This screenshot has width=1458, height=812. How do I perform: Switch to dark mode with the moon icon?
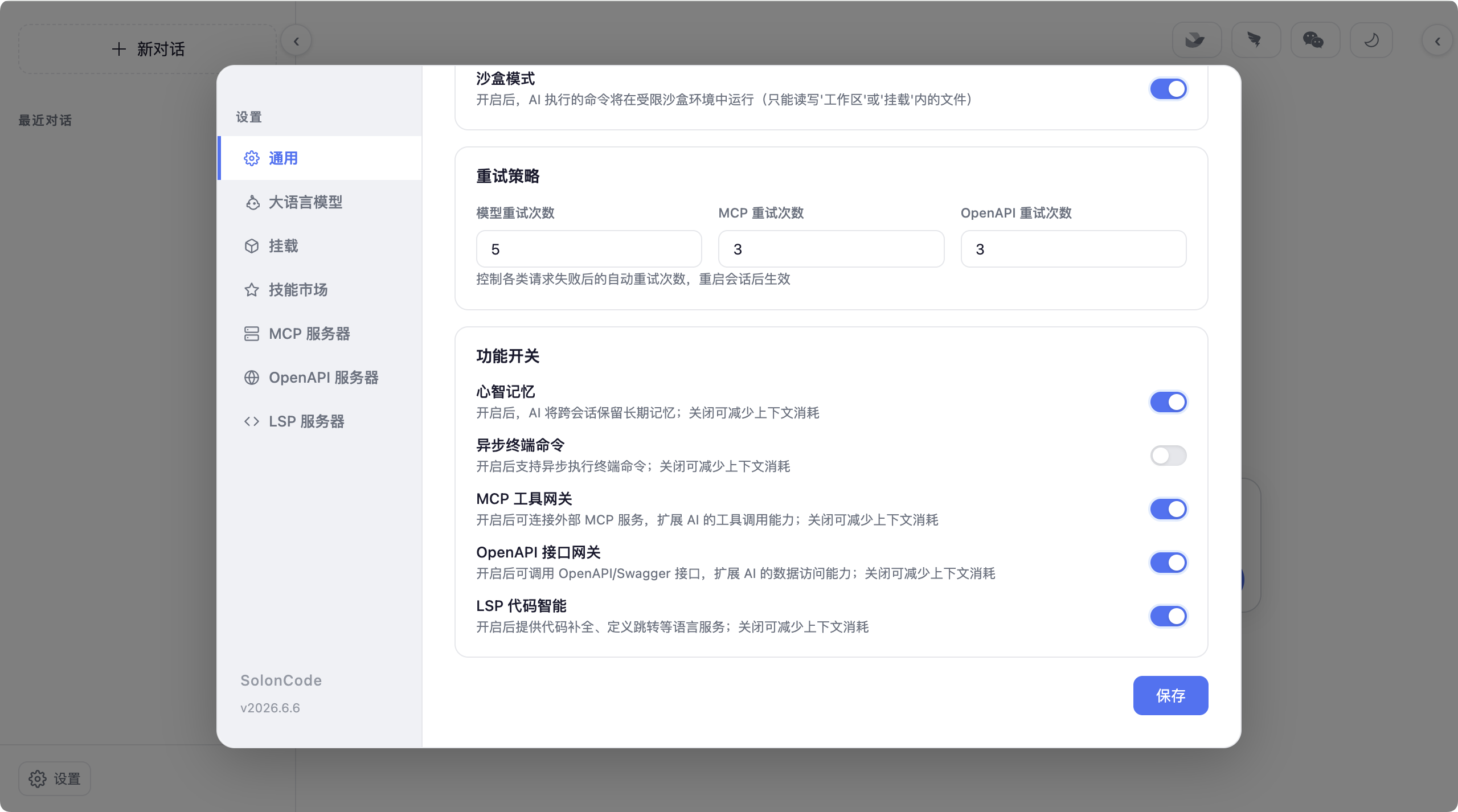pyautogui.click(x=1371, y=40)
